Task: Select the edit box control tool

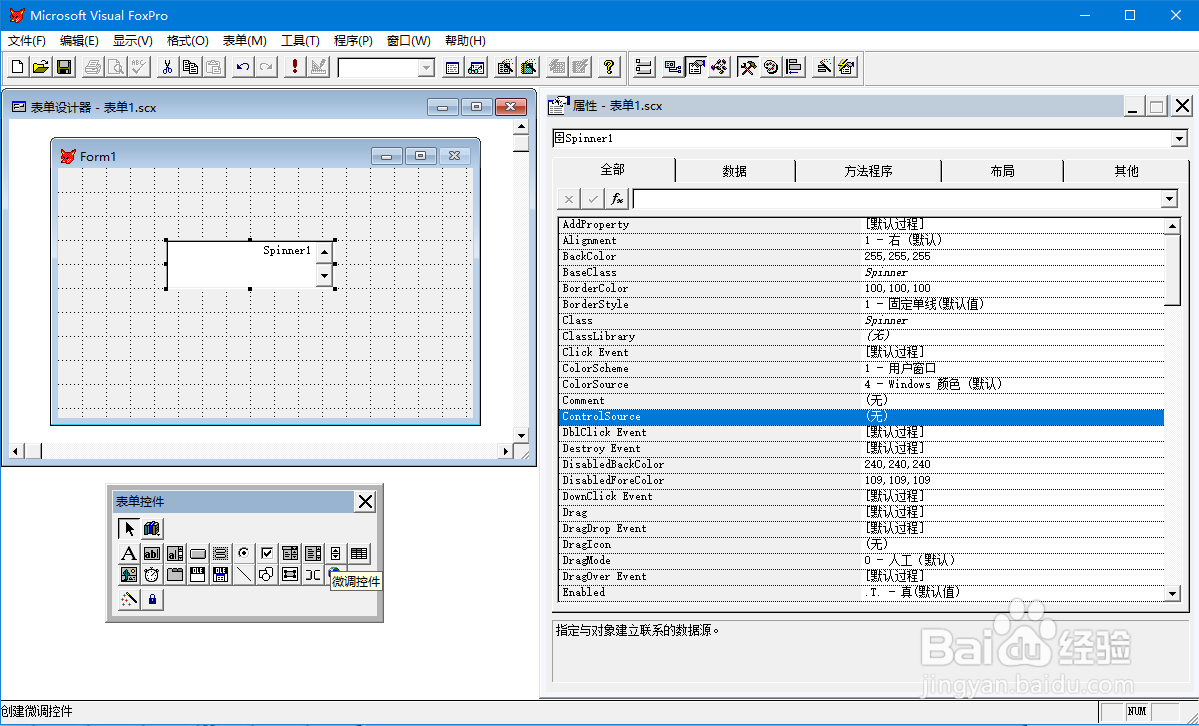Action: point(174,553)
